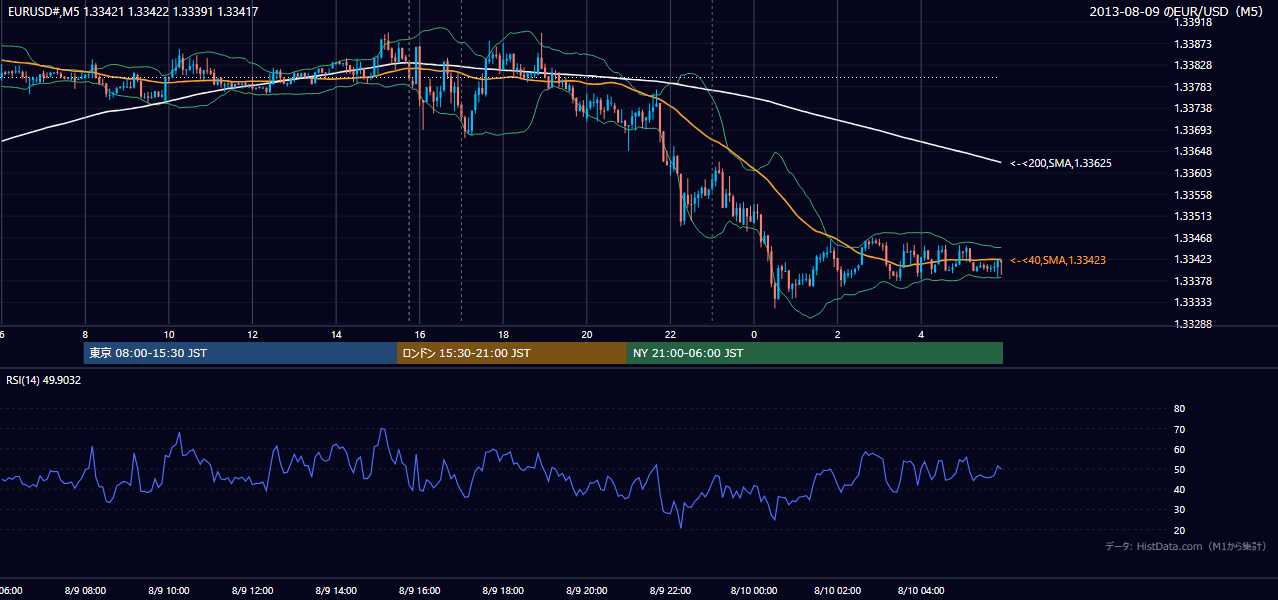Viewport: 1278px width, 600px height.
Task: Click price axis value 1.33468
Action: 1193,238
